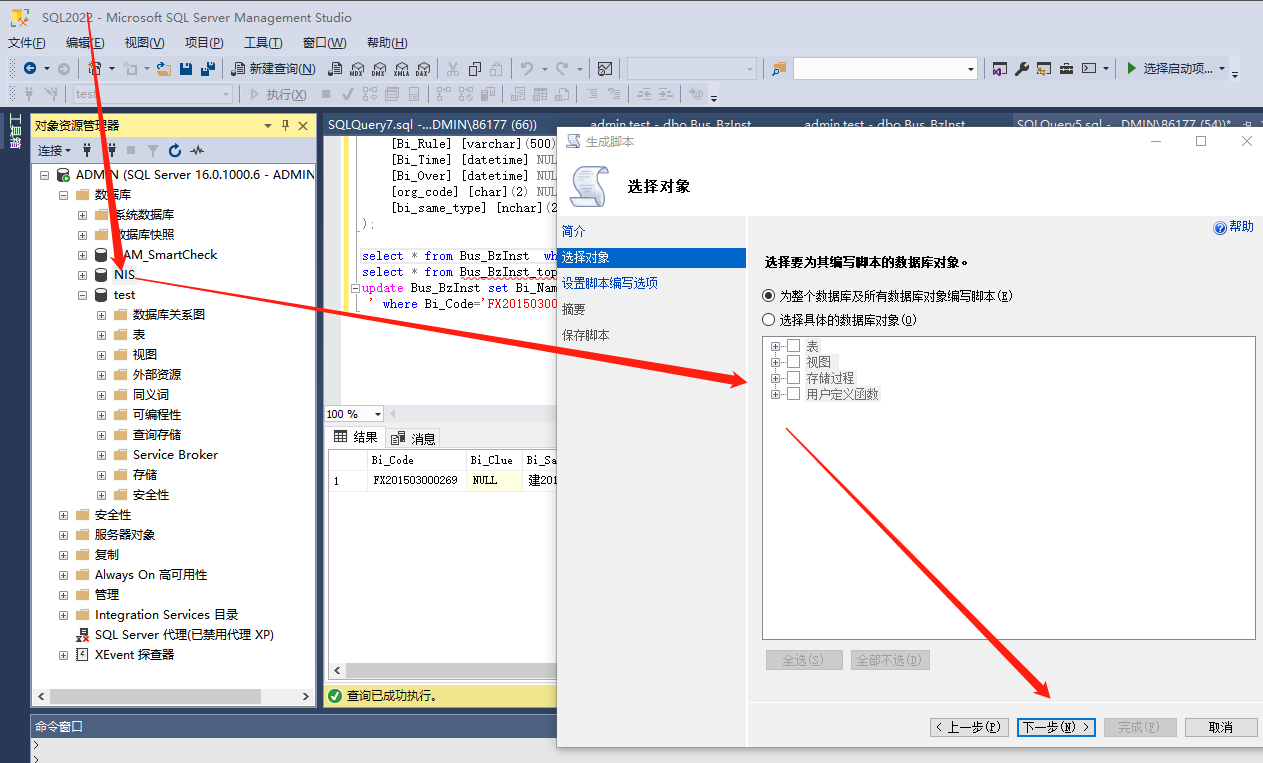1263x763 pixels.
Task: Click the Save floppy disk icon
Action: [186, 69]
